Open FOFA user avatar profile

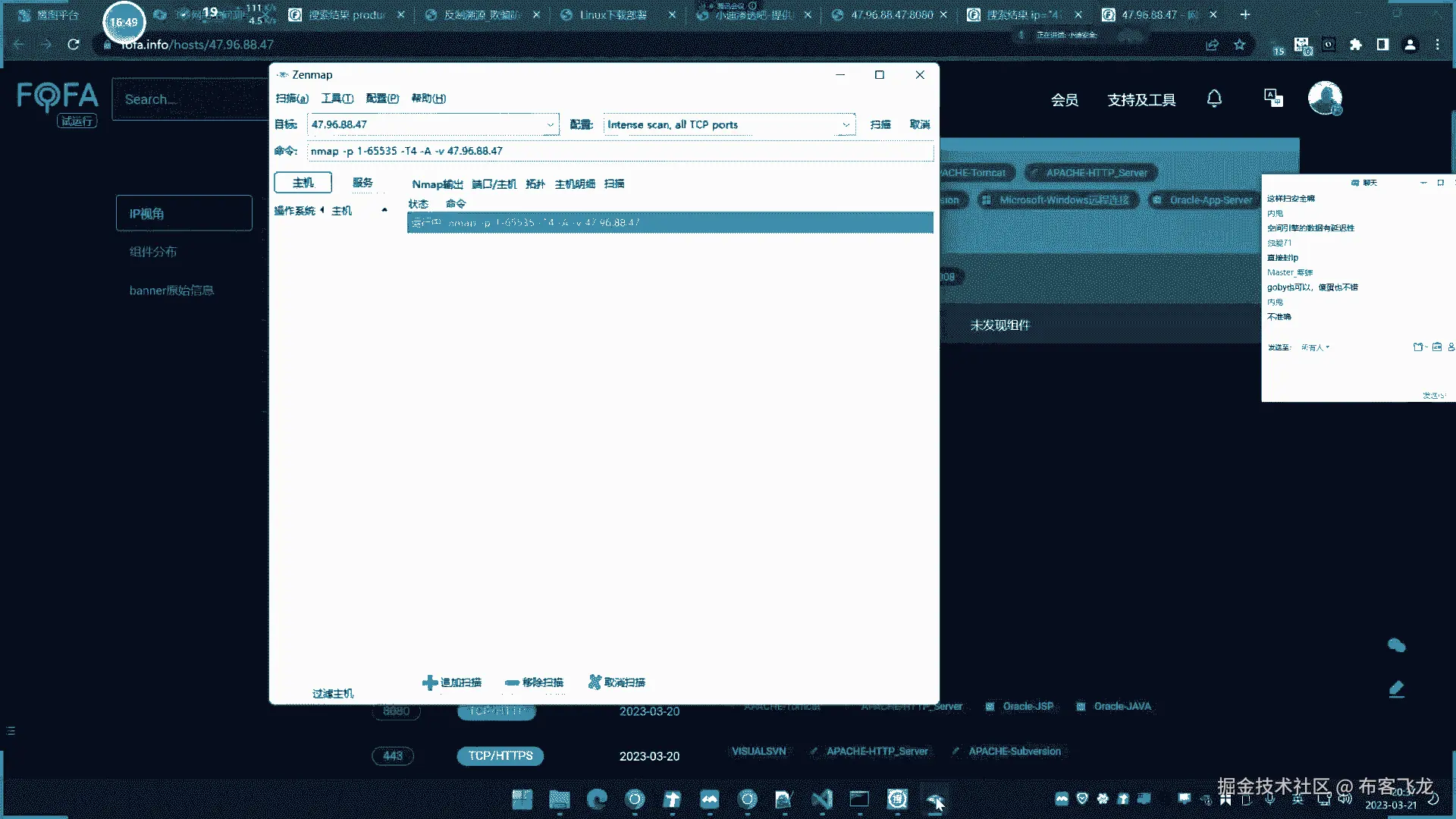coord(1325,99)
